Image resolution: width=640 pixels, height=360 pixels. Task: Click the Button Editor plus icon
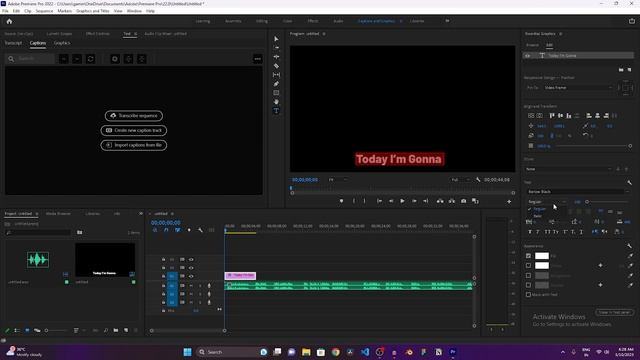point(509,201)
